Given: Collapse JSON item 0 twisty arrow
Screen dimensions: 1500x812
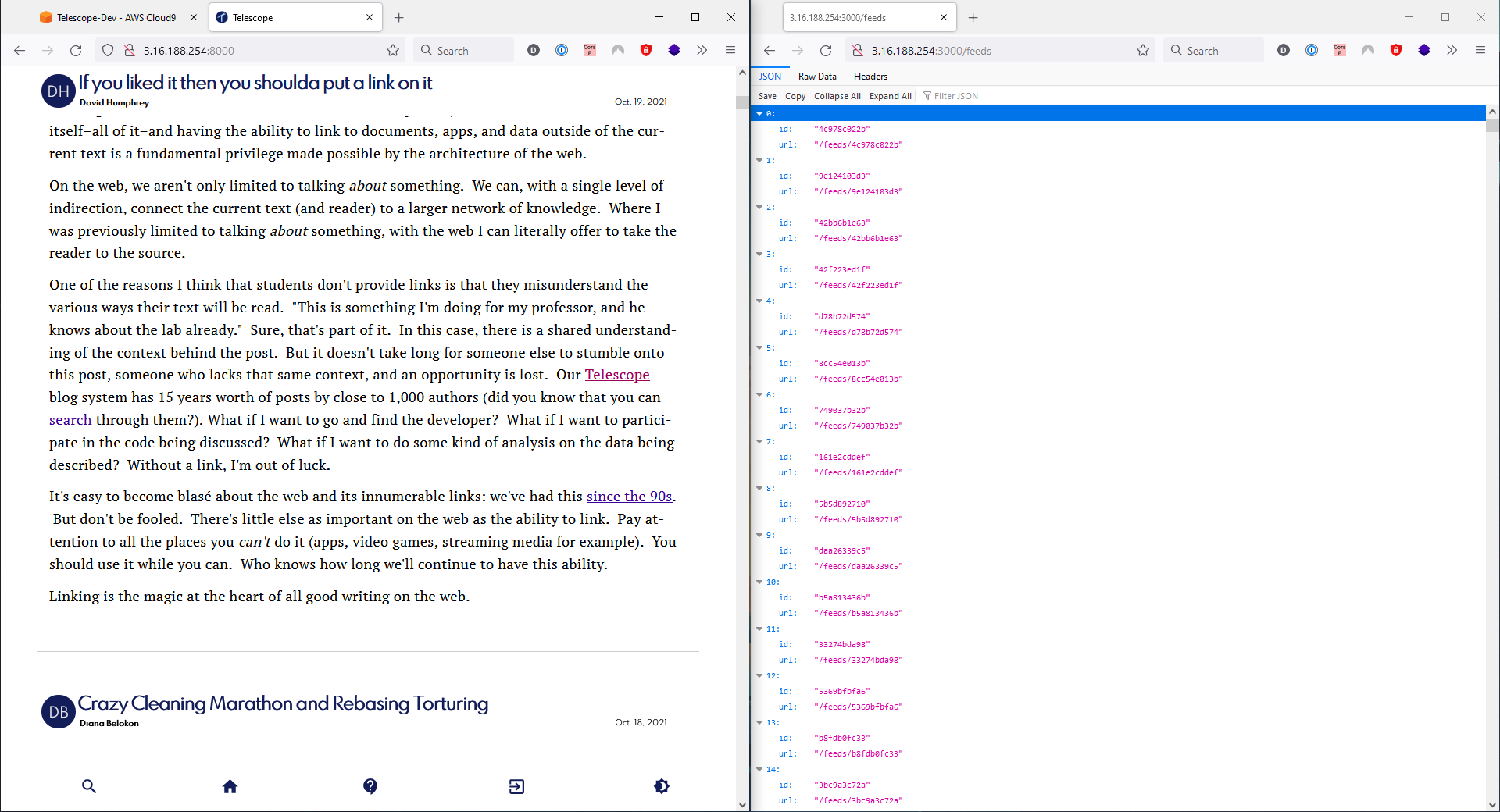Looking at the screenshot, I should pyautogui.click(x=759, y=114).
